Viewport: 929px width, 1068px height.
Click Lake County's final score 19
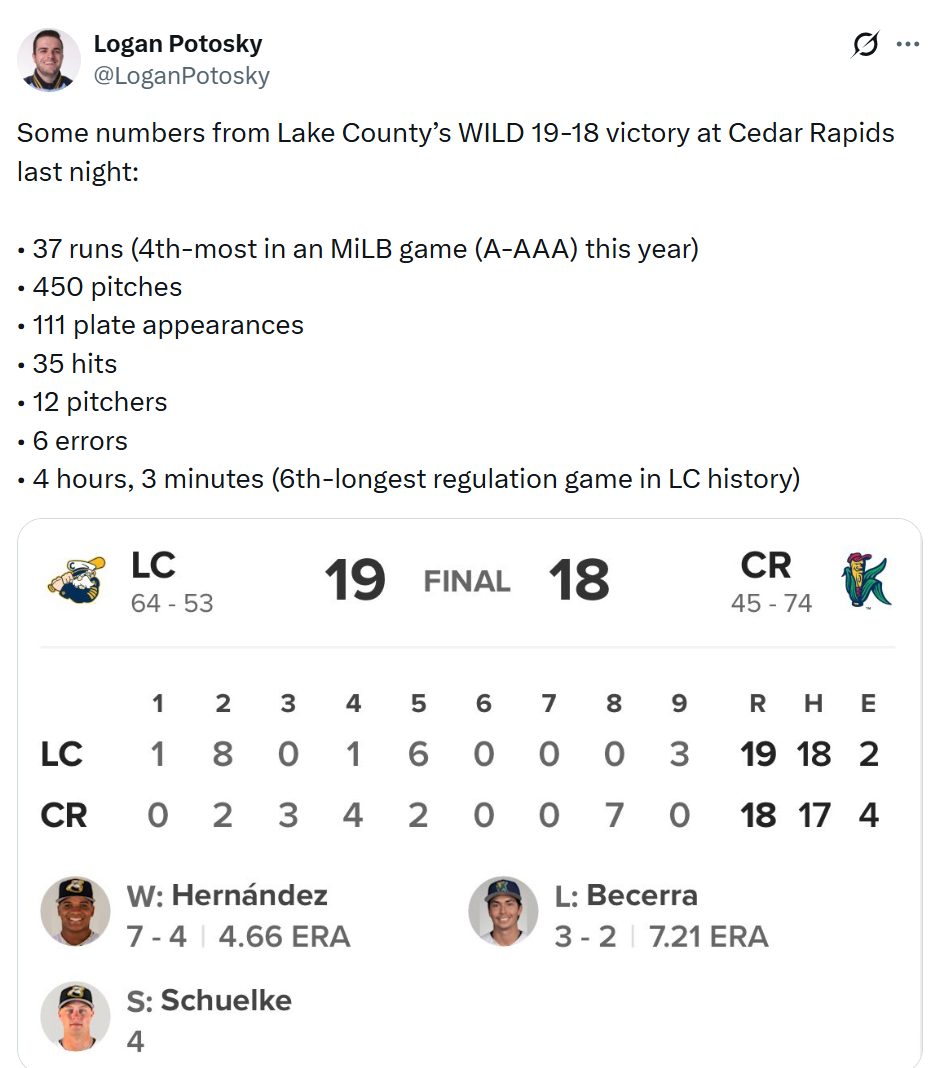[x=355, y=580]
